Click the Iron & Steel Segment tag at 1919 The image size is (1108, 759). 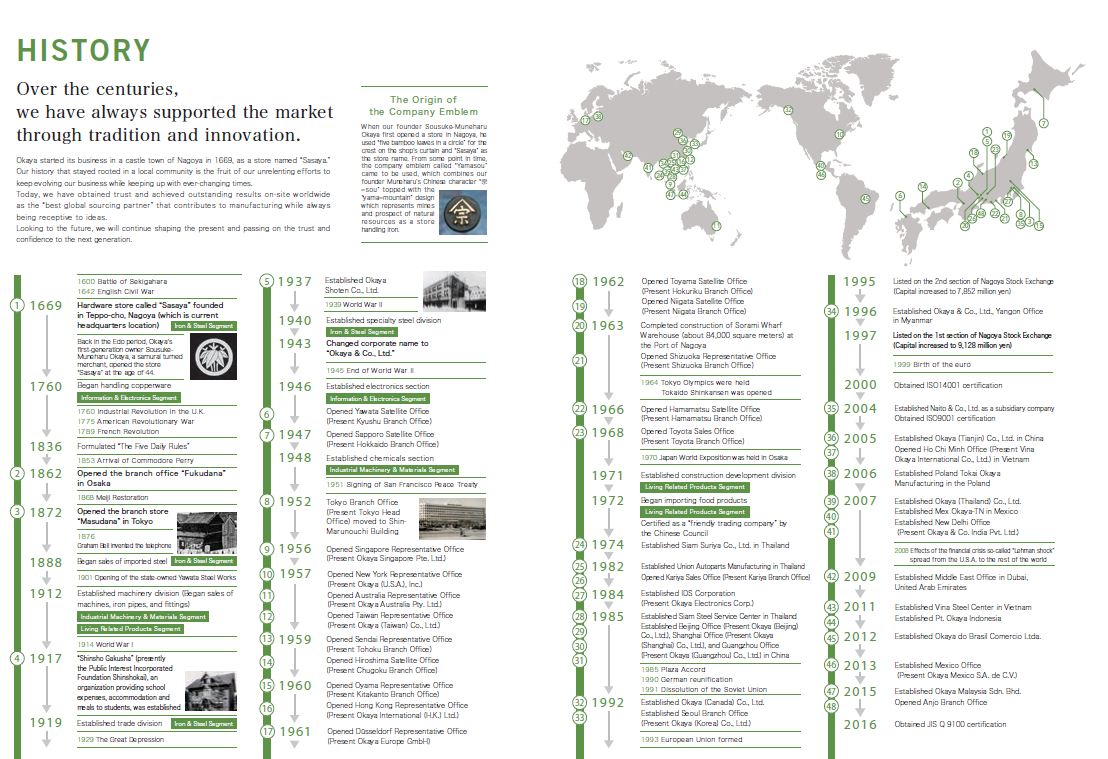pyautogui.click(x=204, y=724)
